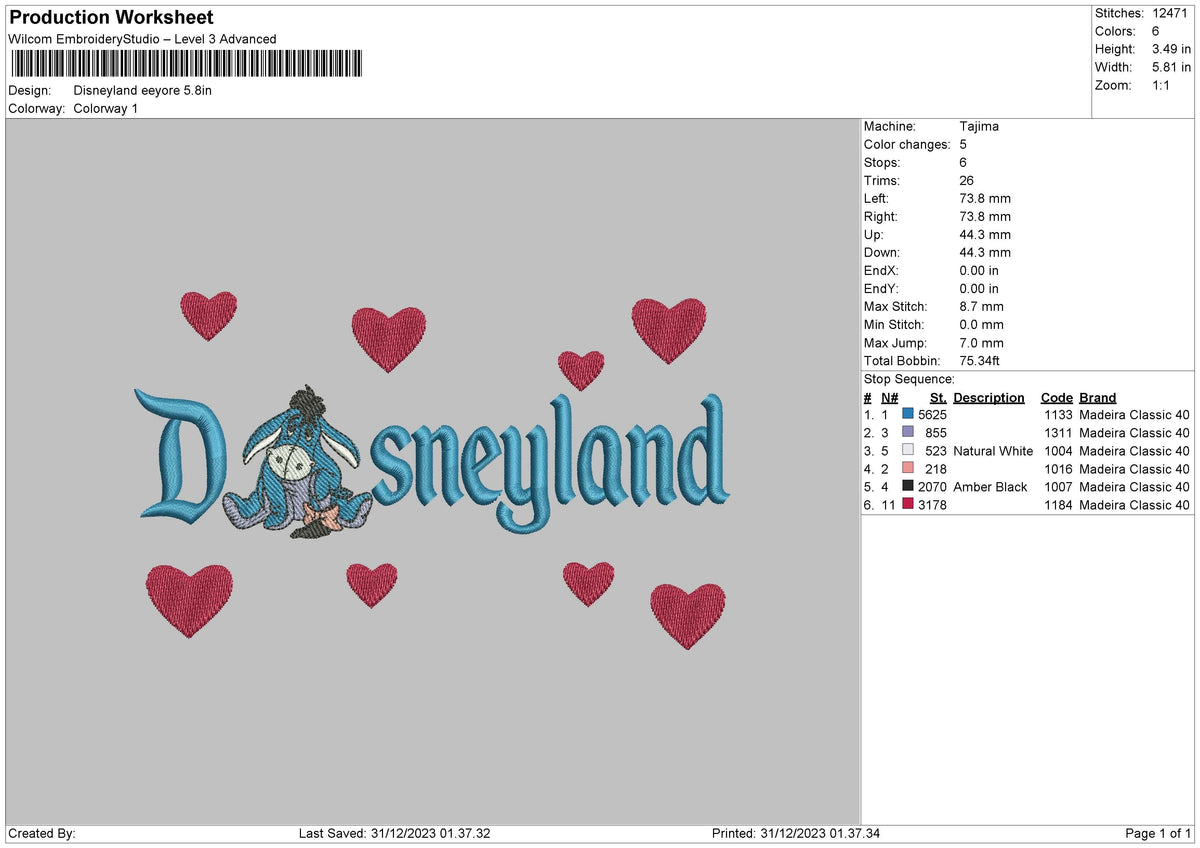
Task: Click the Stitches value 12471
Action: pos(1171,13)
